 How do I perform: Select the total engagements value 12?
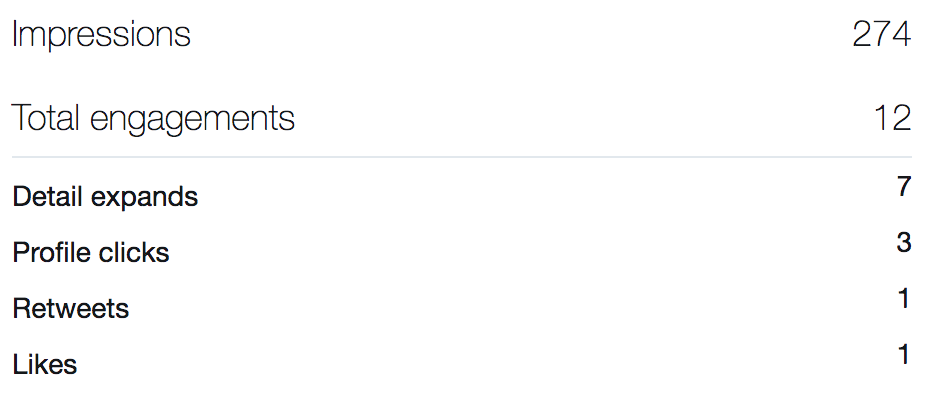pyautogui.click(x=892, y=119)
